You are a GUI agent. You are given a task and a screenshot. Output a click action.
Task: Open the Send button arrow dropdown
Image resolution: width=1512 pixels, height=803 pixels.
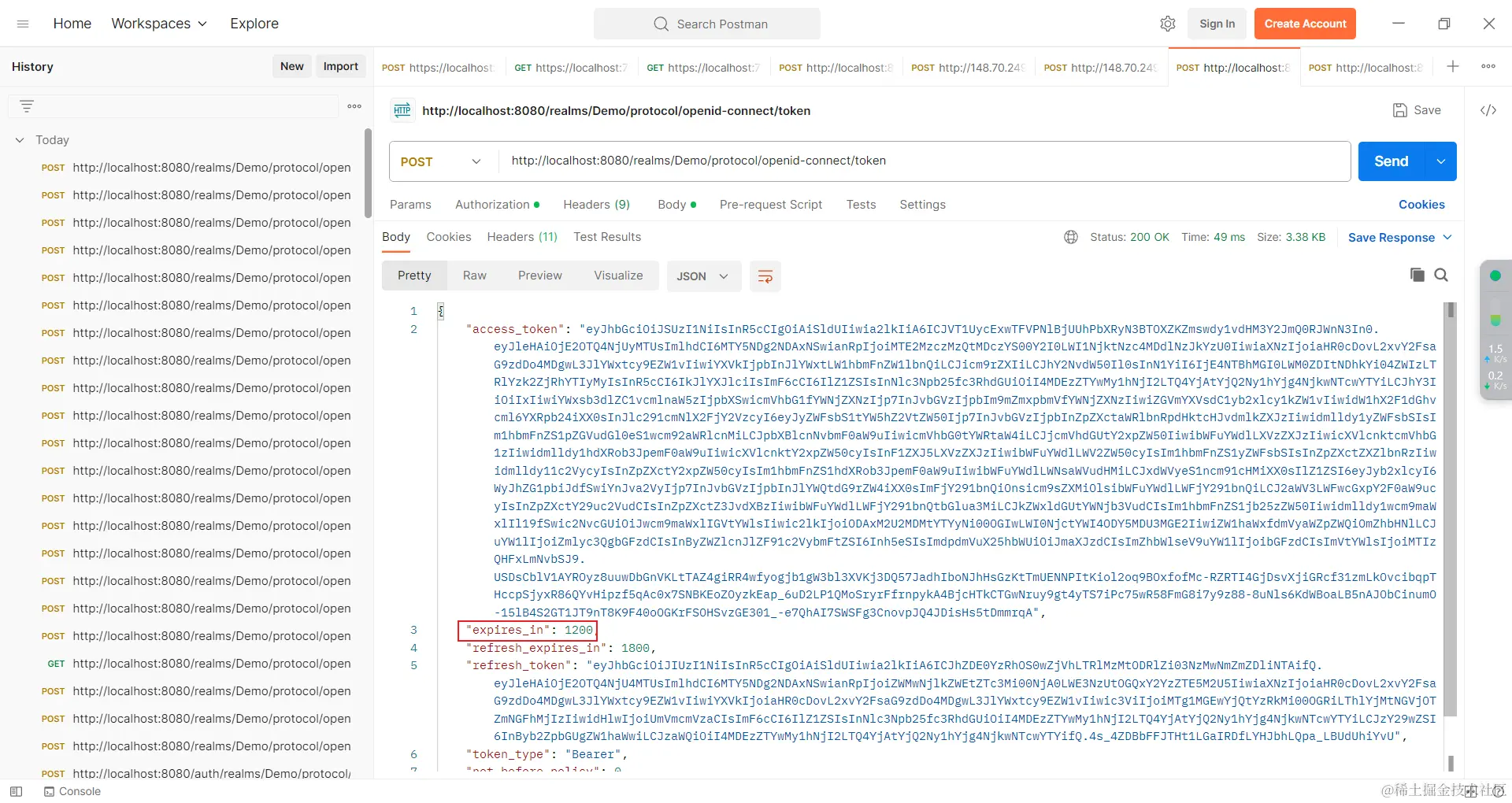click(1441, 161)
